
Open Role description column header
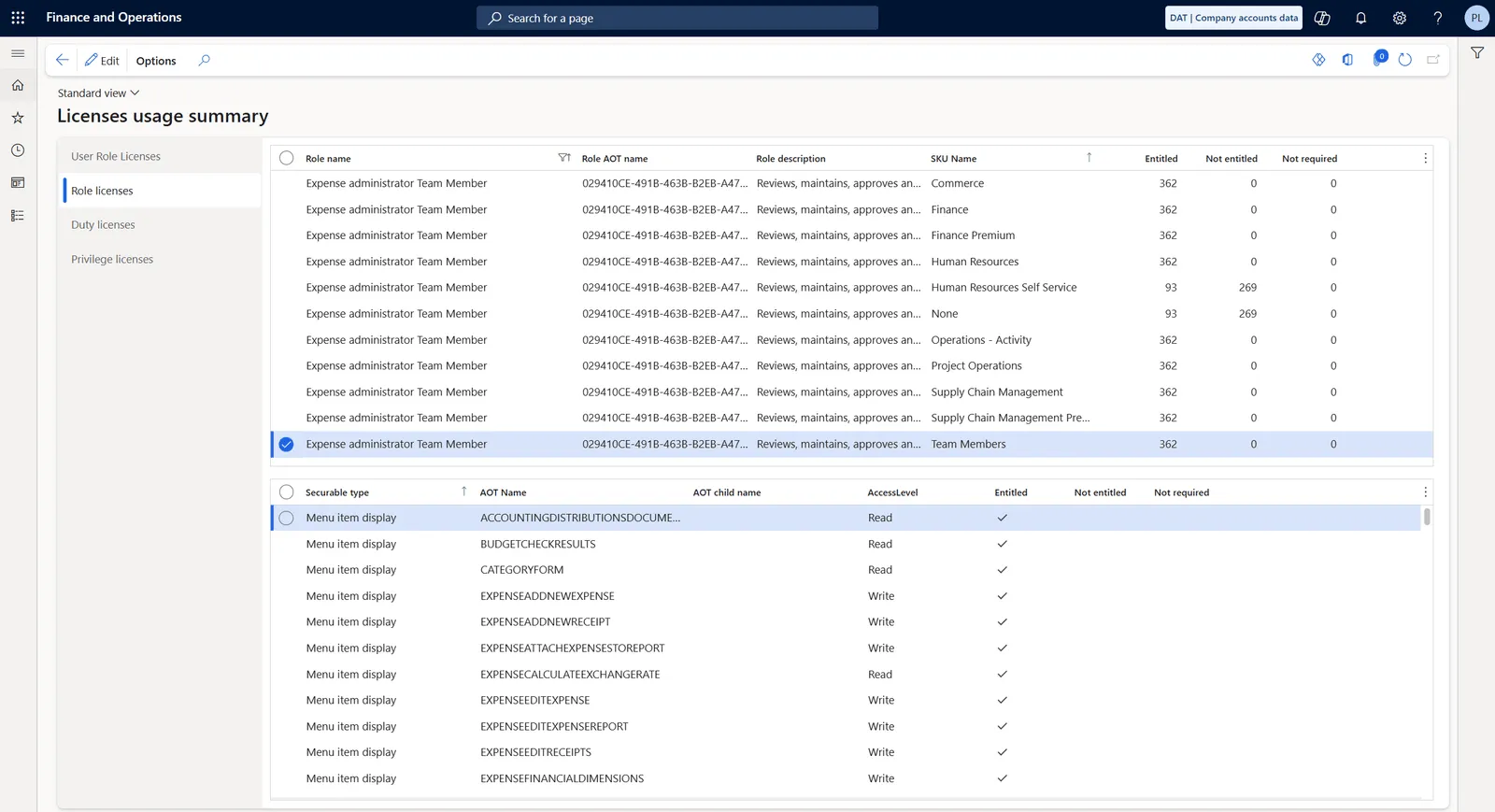pos(790,159)
